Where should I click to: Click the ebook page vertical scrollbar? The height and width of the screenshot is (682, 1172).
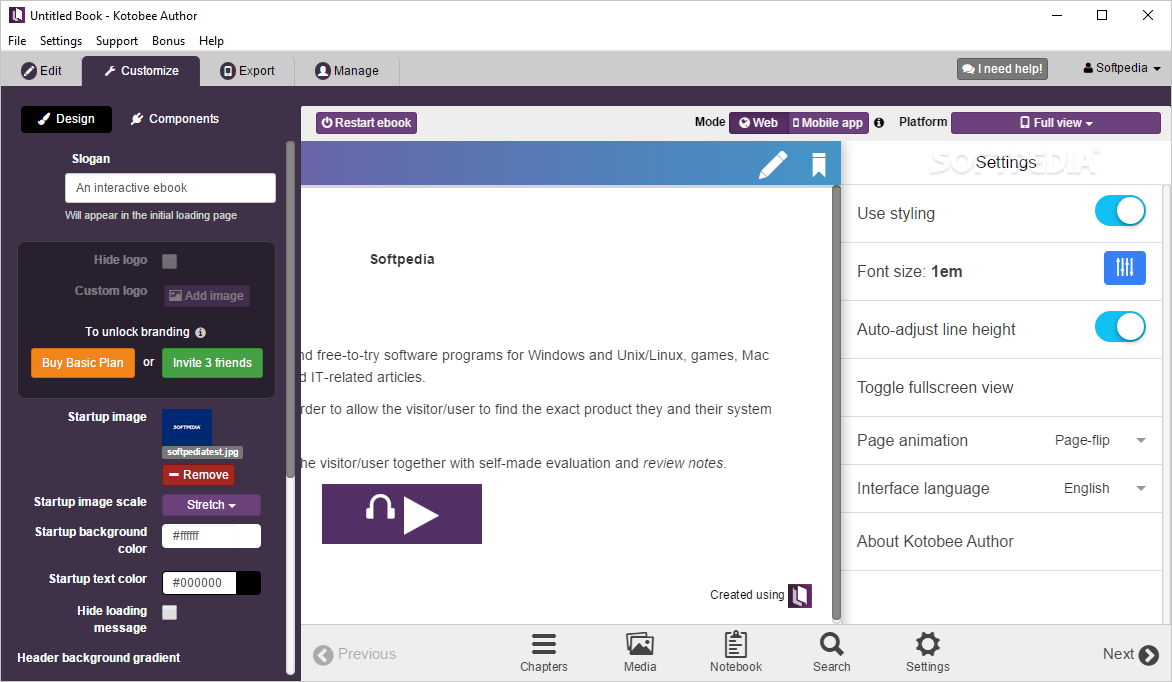836,404
